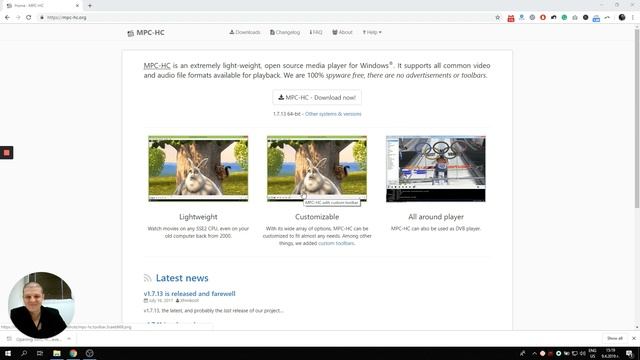This screenshot has width=640, height=360.
Task: Open Other systems & versions link
Action: point(333,114)
